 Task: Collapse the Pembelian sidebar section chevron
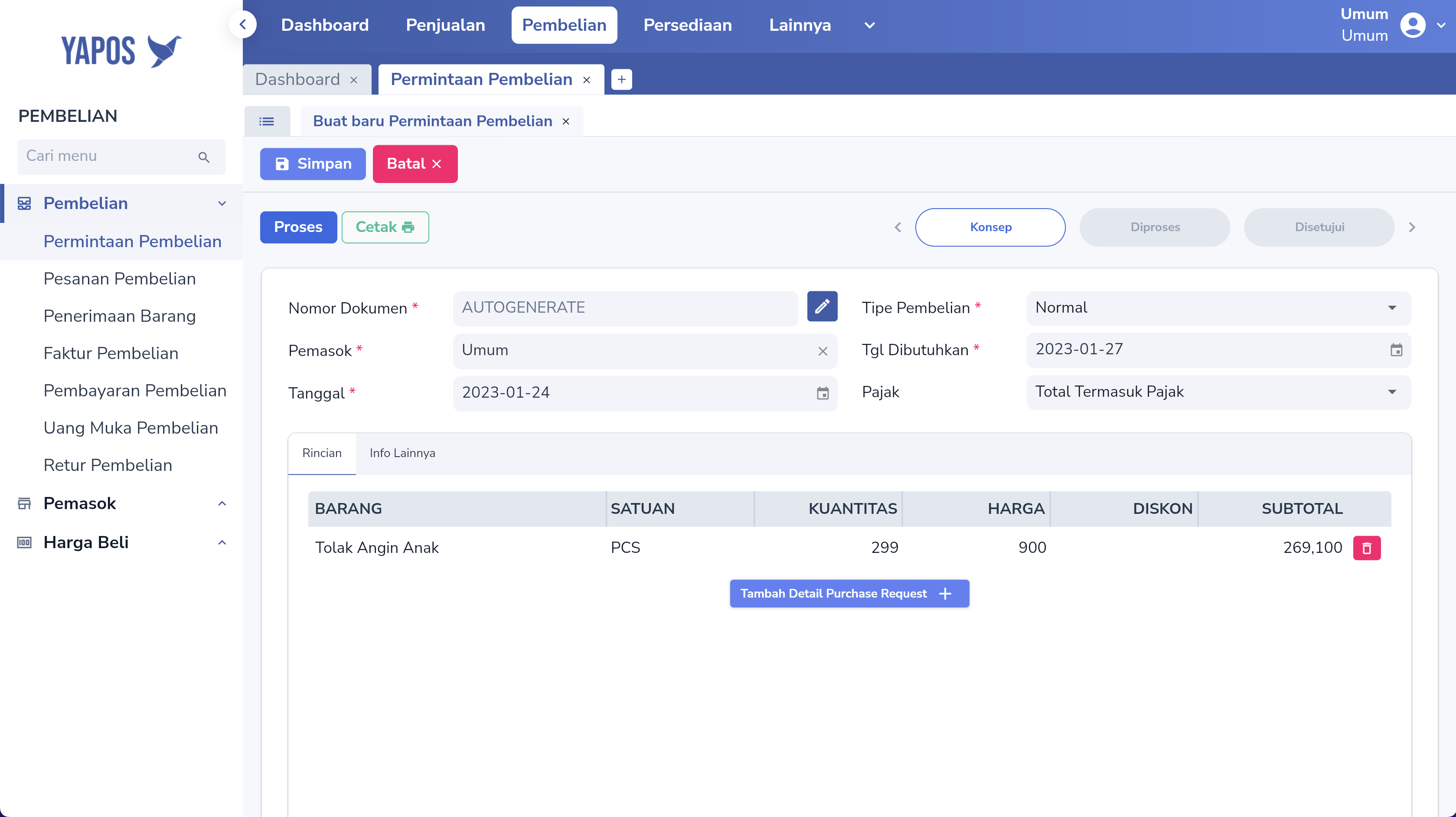point(222,203)
